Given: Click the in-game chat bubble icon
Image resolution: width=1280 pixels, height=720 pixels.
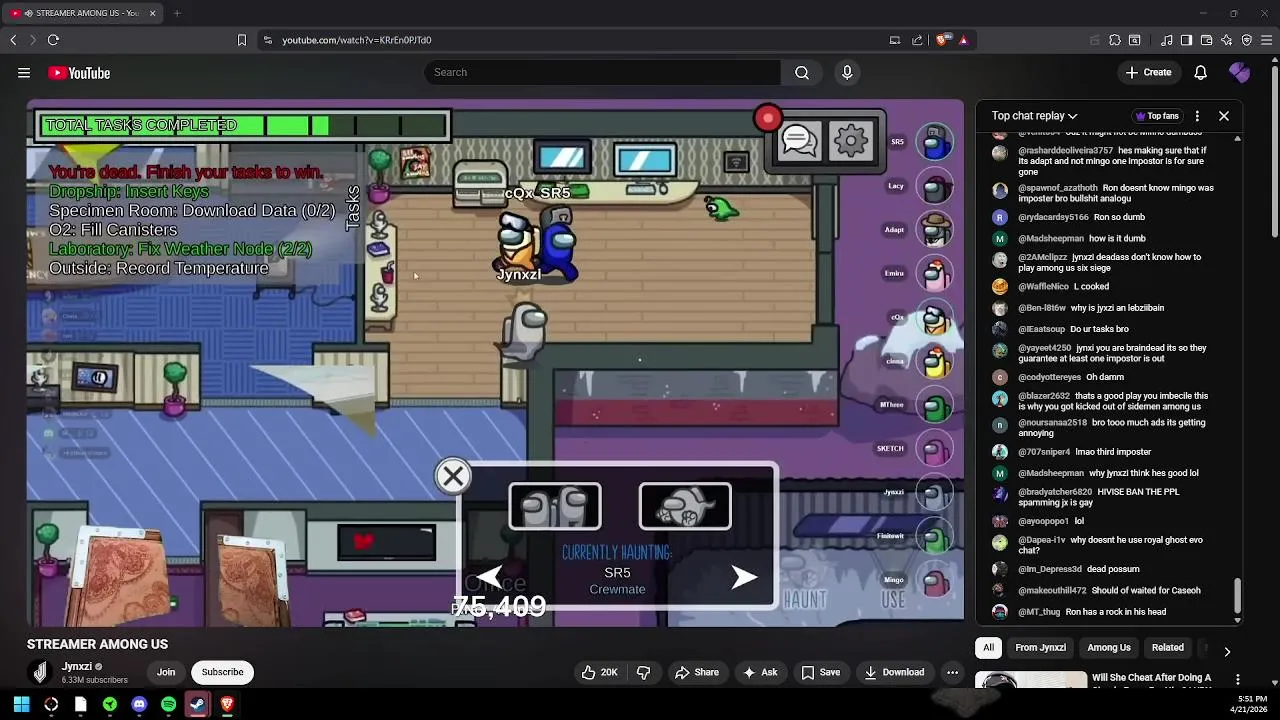Looking at the screenshot, I should pyautogui.click(x=799, y=141).
